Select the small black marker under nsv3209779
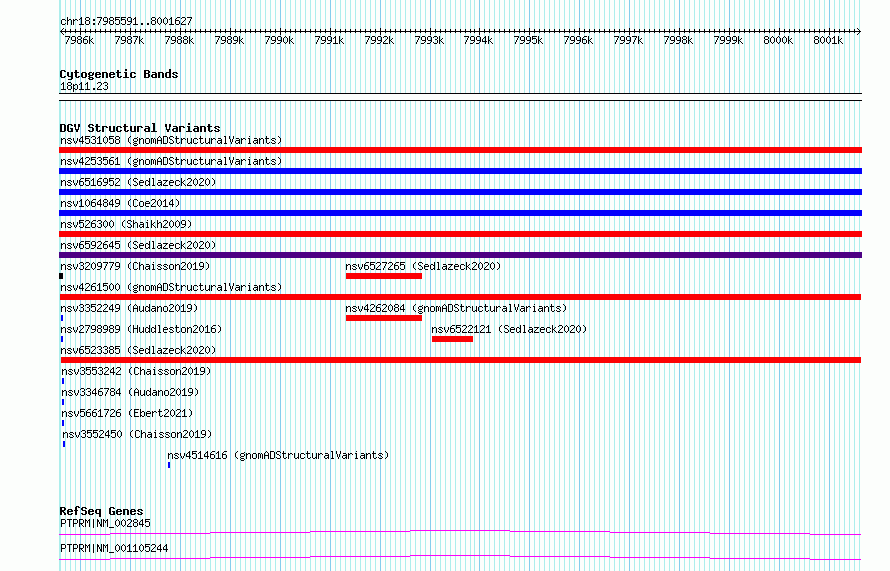Image resolution: width=890 pixels, height=571 pixels. (61, 276)
